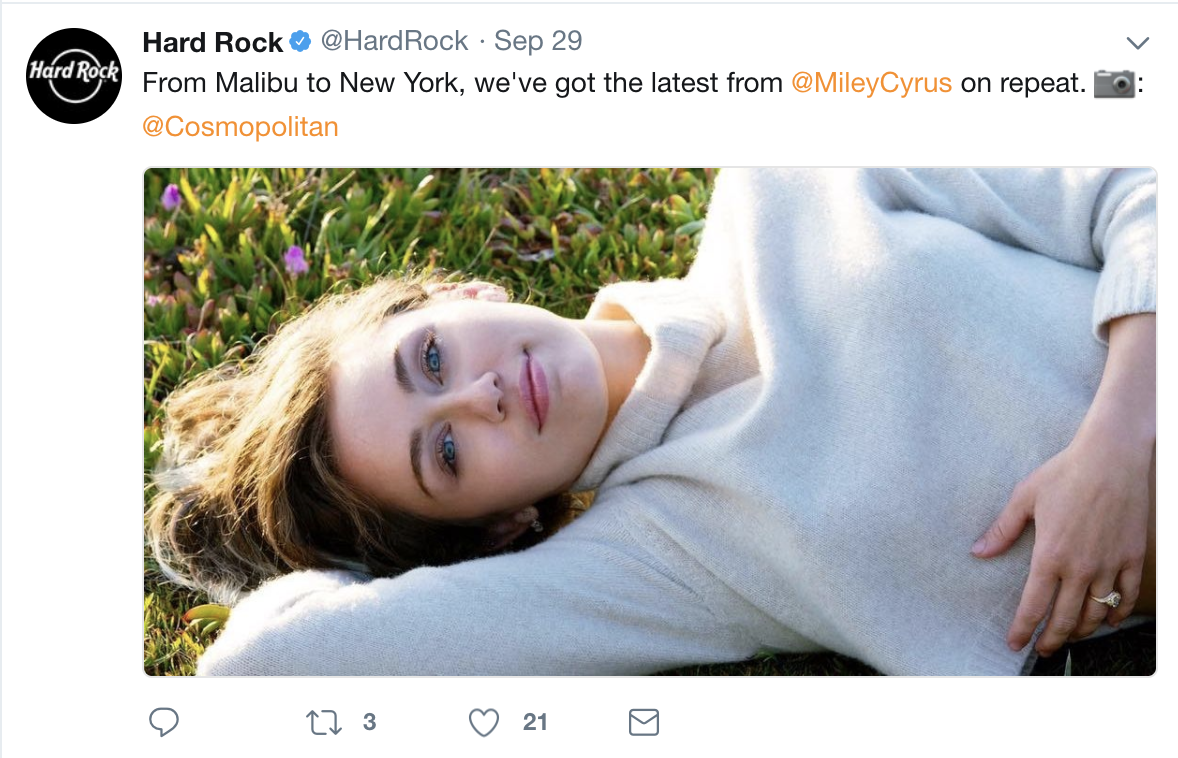The height and width of the screenshot is (758, 1178).
Task: Reply to the Hard Rock tweet
Action: (x=163, y=722)
